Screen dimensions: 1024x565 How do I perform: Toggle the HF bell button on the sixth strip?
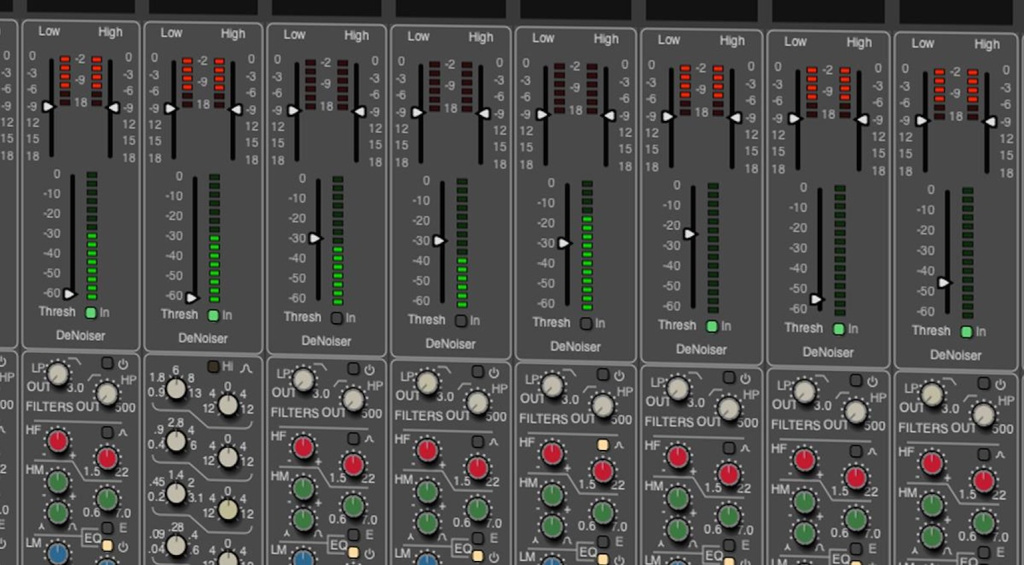click(x=729, y=448)
